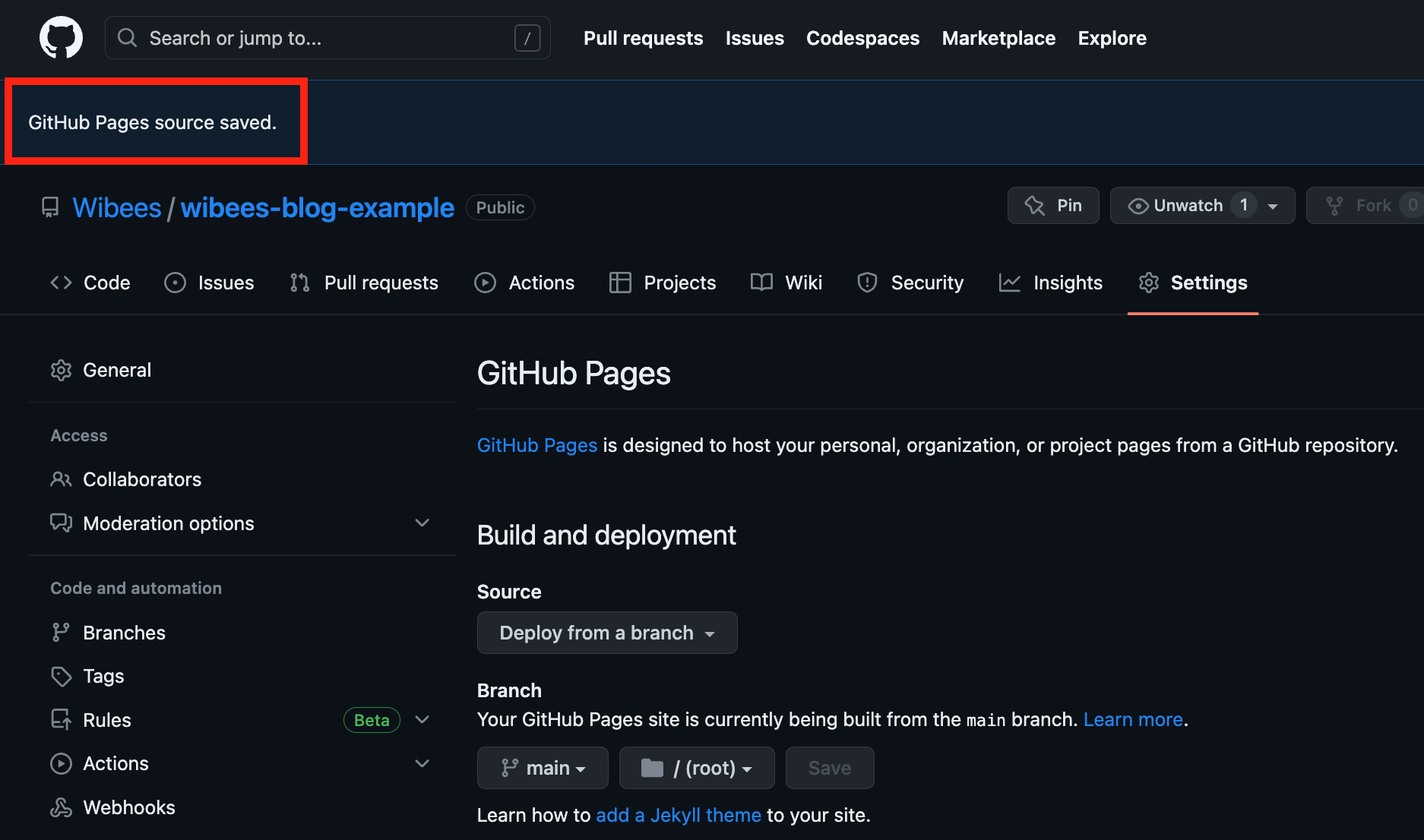Select Tags in settings sidebar
The width and height of the screenshot is (1424, 840).
pyautogui.click(x=241, y=676)
